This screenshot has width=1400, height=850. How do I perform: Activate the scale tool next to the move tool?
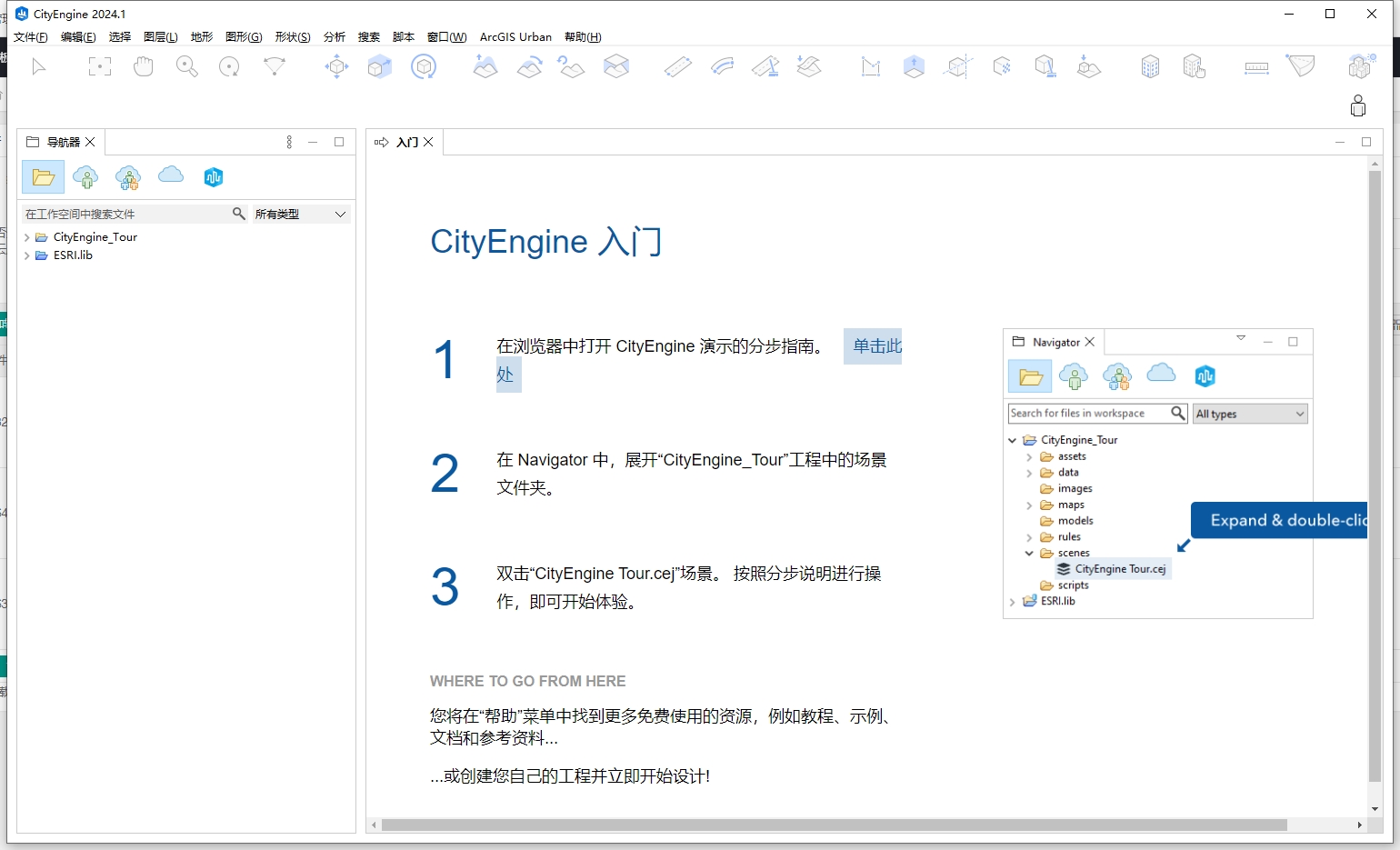click(379, 66)
